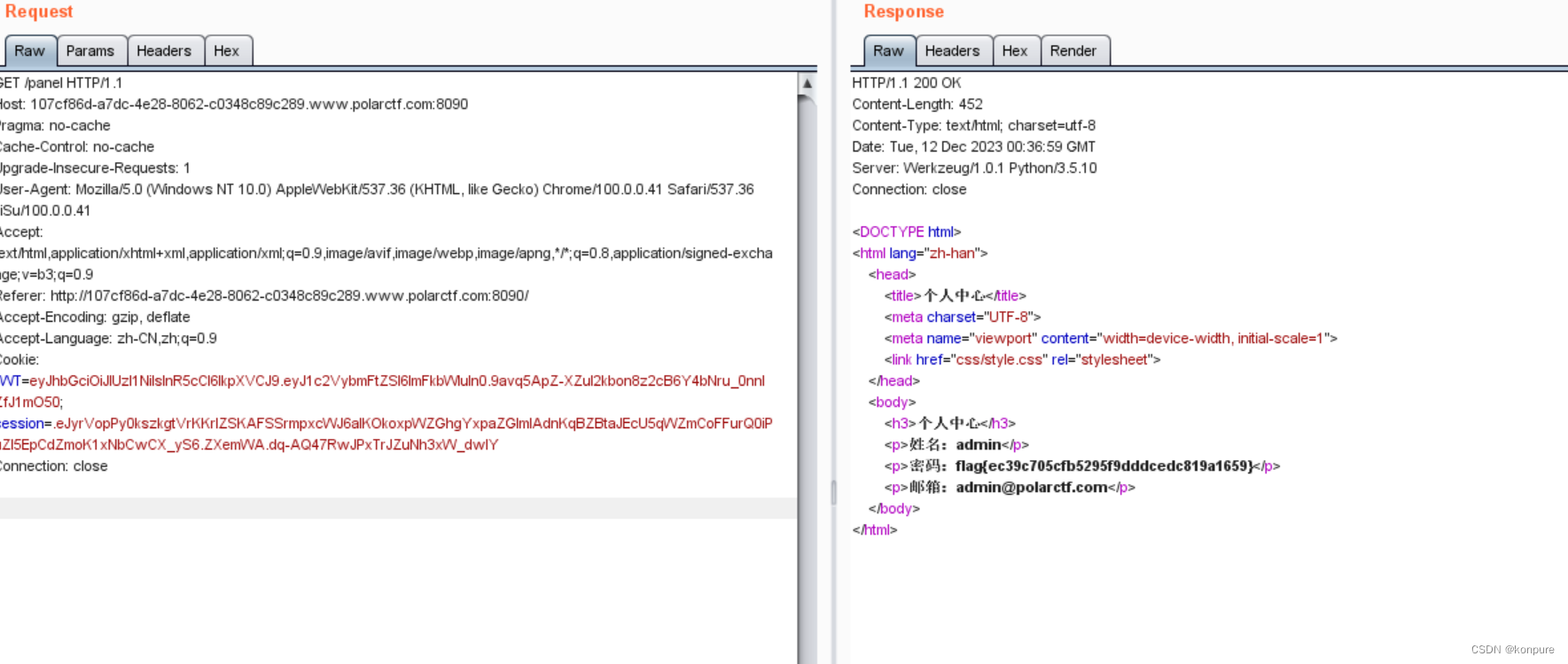This screenshot has width=1568, height=664.
Task: Switch to the Request Raw tab
Action: pyautogui.click(x=29, y=51)
